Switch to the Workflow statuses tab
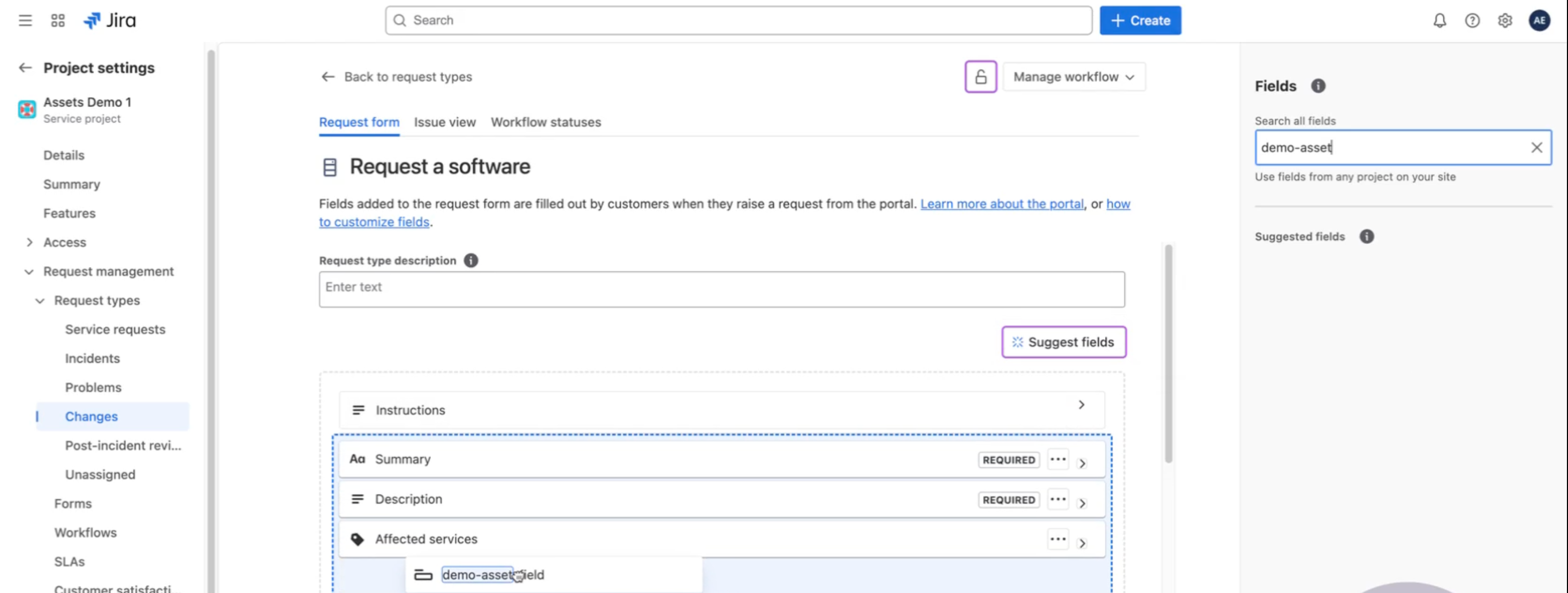Viewport: 1568px width, 593px height. (545, 122)
